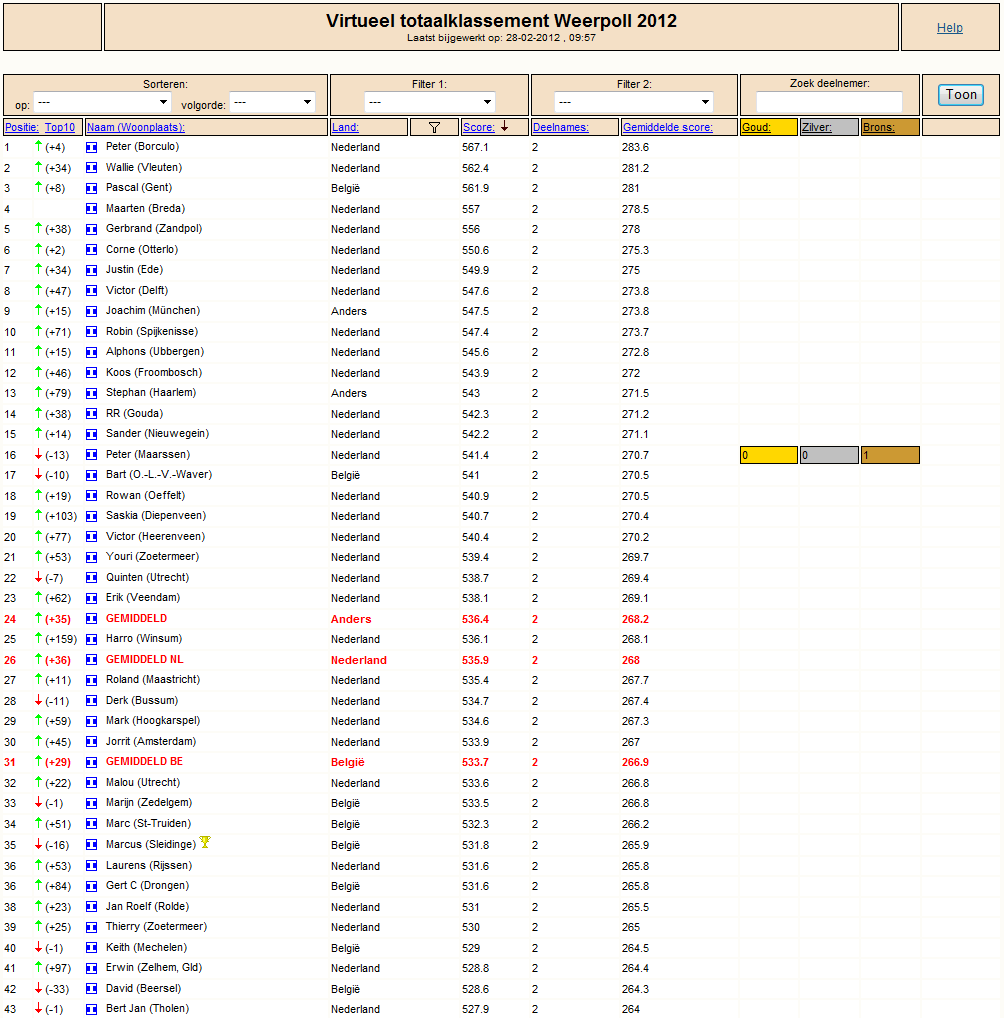
Task: Open the 'op:' sort field dropdown
Action: pos(102,103)
